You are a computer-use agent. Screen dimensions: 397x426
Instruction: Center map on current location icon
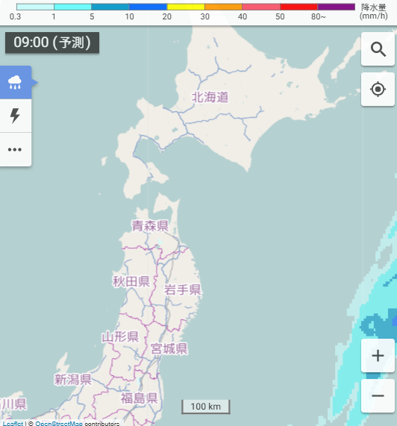coord(378,89)
